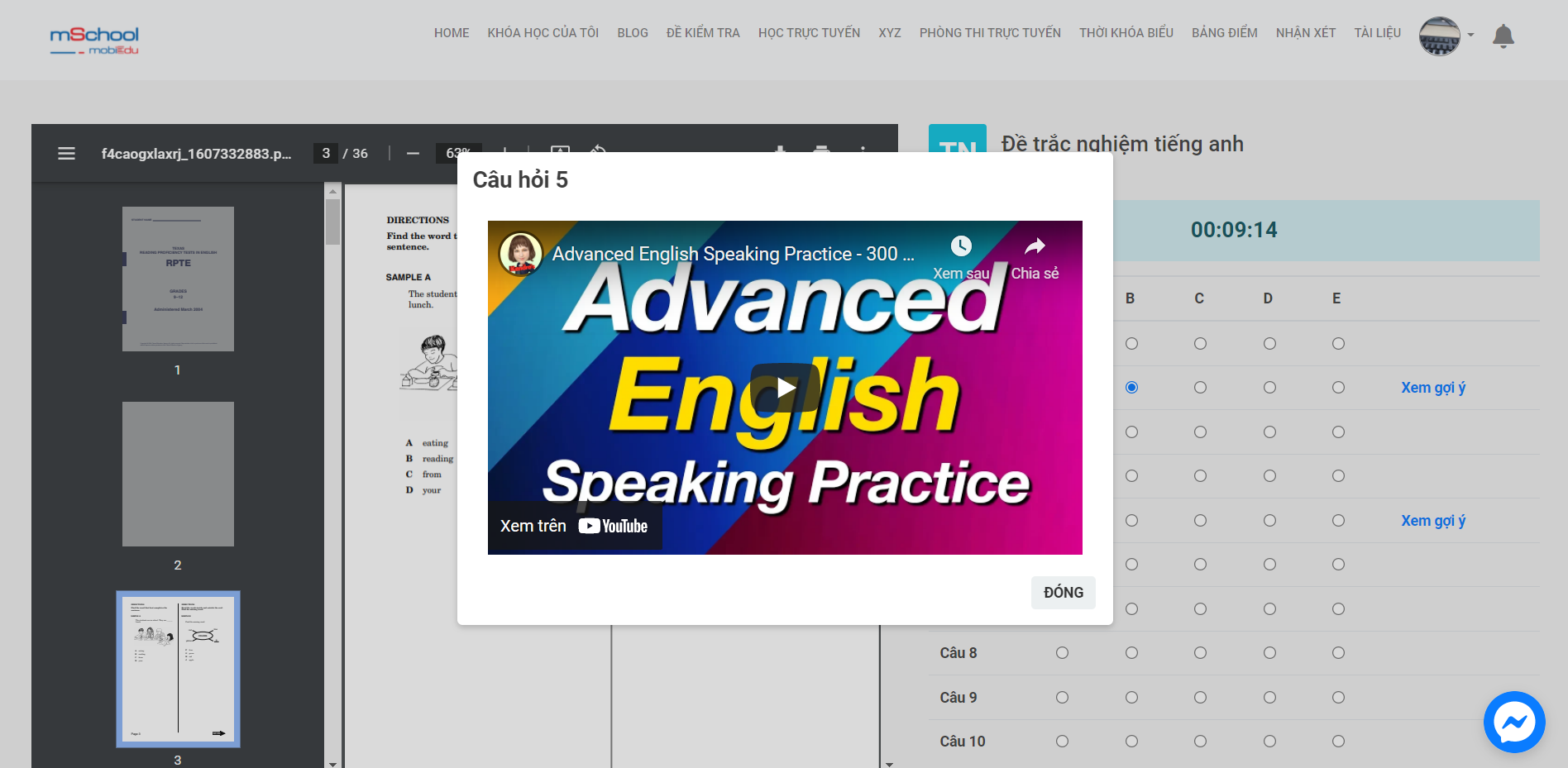Image resolution: width=1568 pixels, height=768 pixels.
Task: Click the Đề trắc nghiệm tiếng anh title
Action: point(1122,144)
